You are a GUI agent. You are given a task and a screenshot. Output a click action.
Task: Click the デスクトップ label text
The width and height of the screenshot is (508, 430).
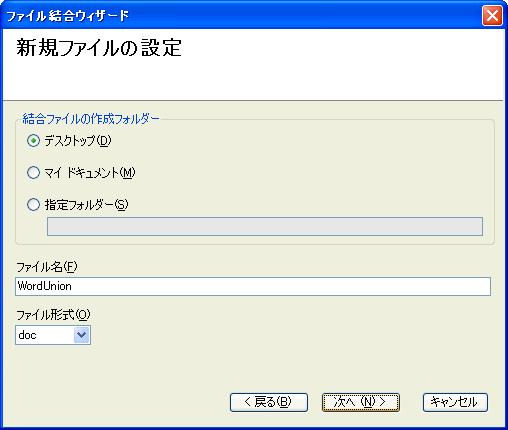70,141
